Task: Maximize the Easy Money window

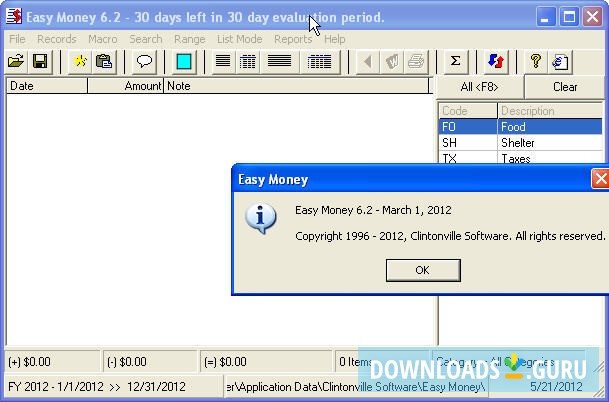Action: [569, 17]
